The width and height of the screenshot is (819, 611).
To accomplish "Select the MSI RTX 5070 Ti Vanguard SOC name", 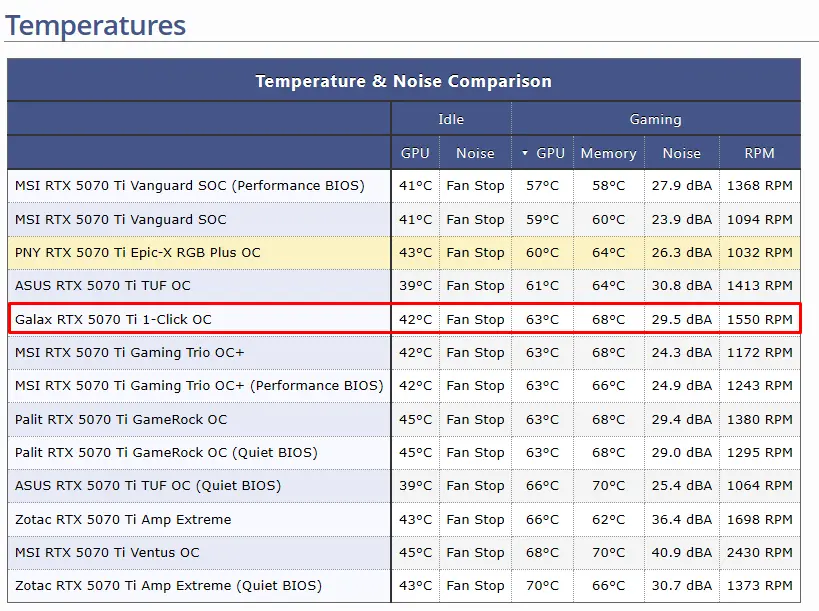I will (121, 219).
